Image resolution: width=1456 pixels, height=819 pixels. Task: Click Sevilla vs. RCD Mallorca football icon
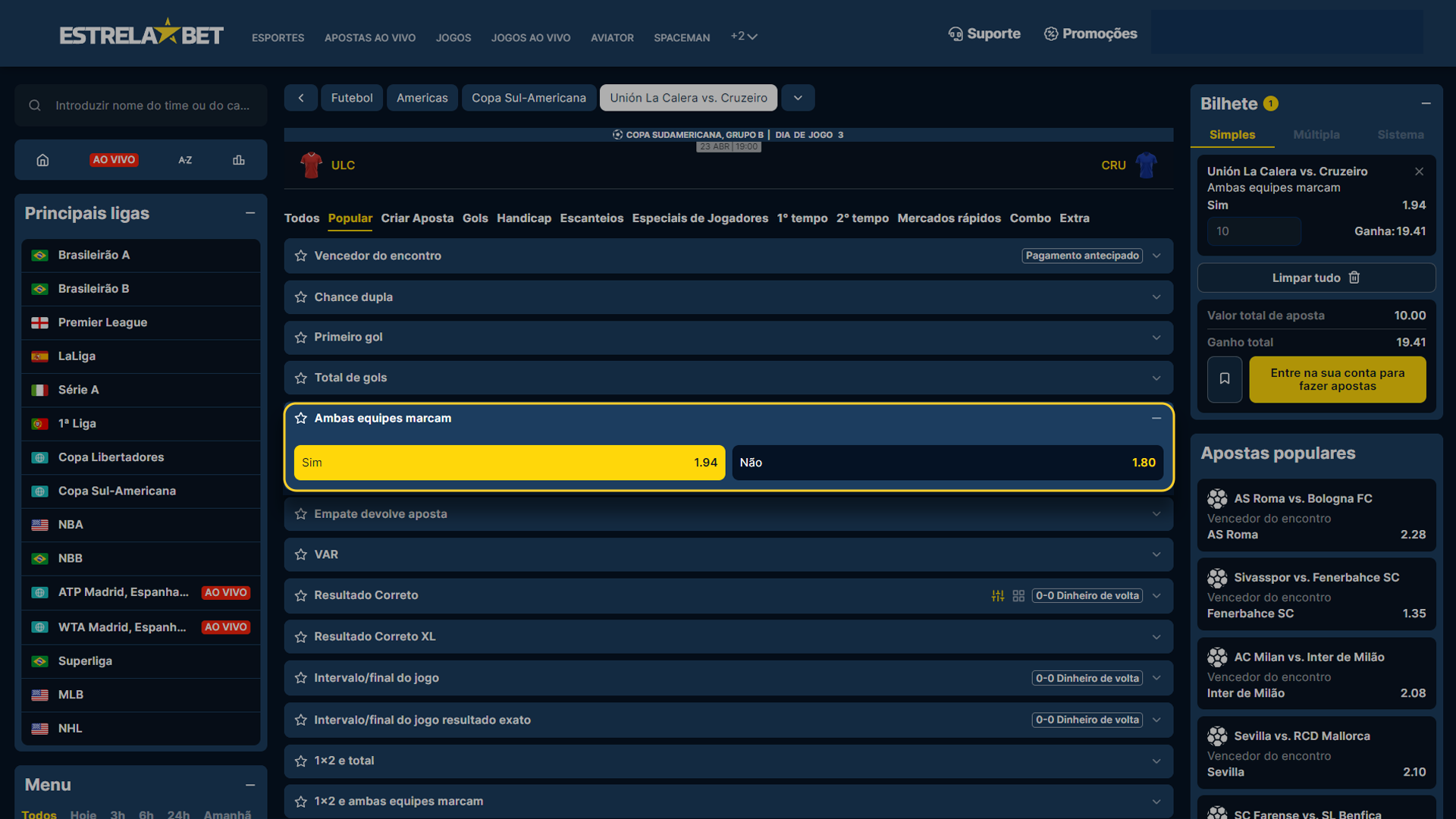click(1217, 736)
